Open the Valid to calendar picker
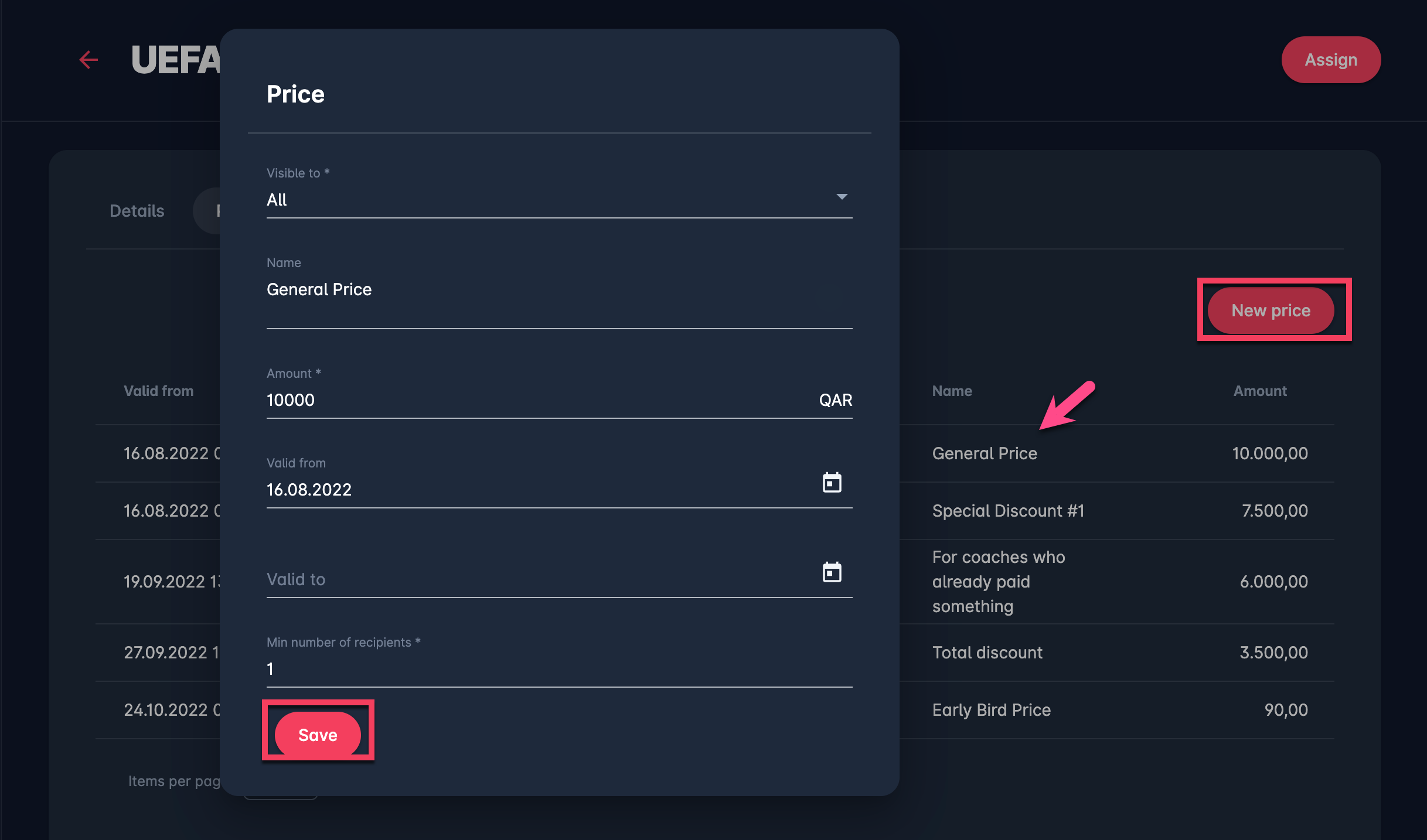 [832, 572]
